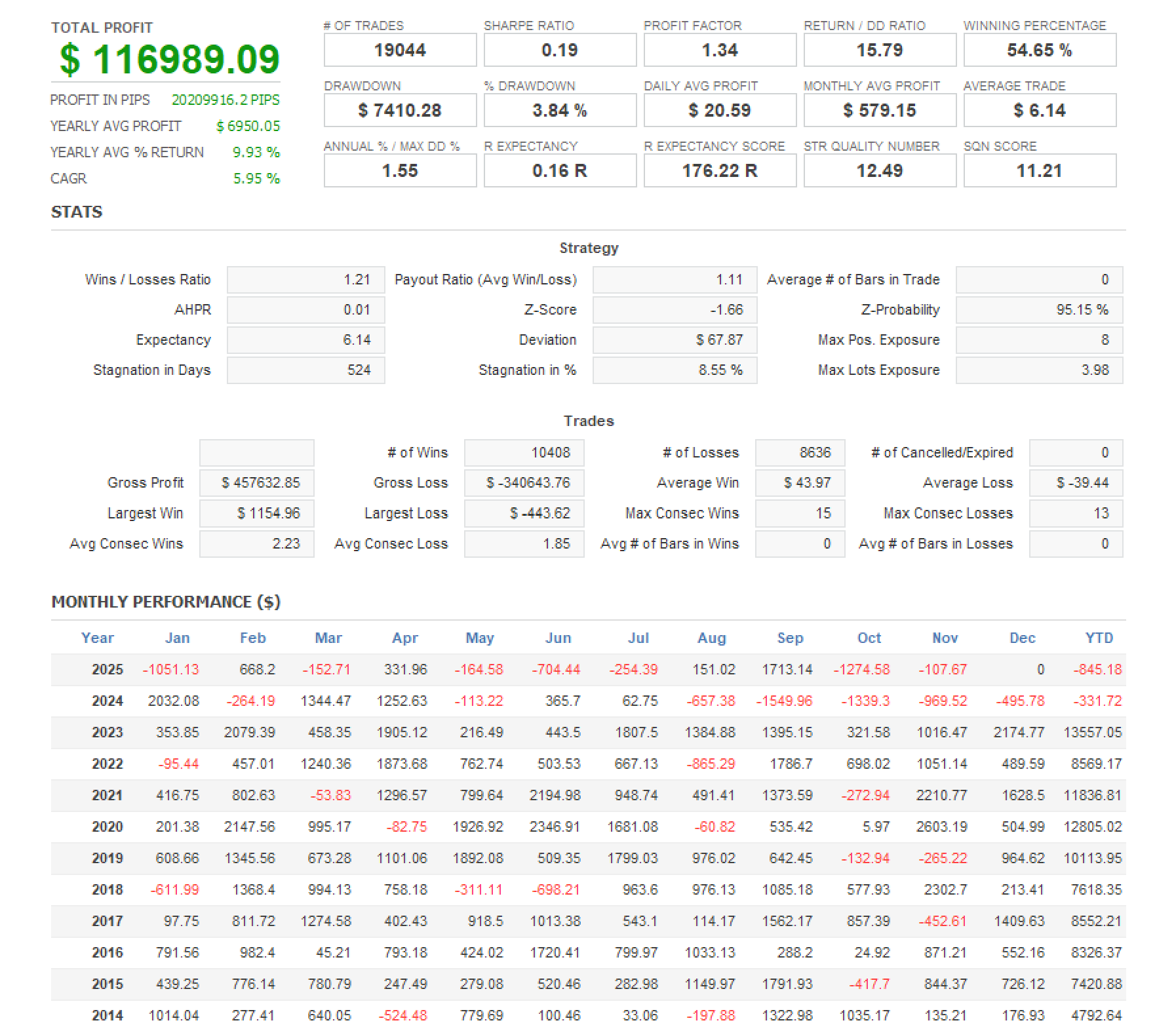Screen dimensions: 1176x1029
Task: Select the 2016 June value 1720.41
Action: point(555,953)
